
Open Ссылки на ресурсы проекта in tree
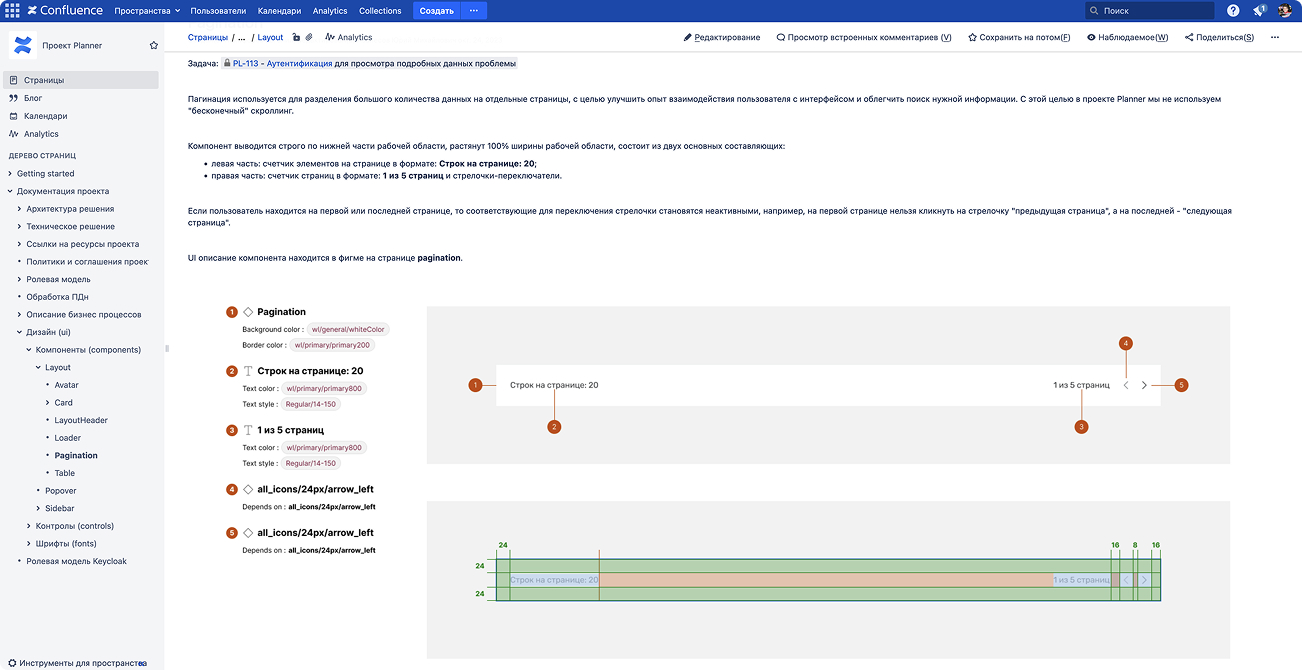pyautogui.click(x=83, y=244)
